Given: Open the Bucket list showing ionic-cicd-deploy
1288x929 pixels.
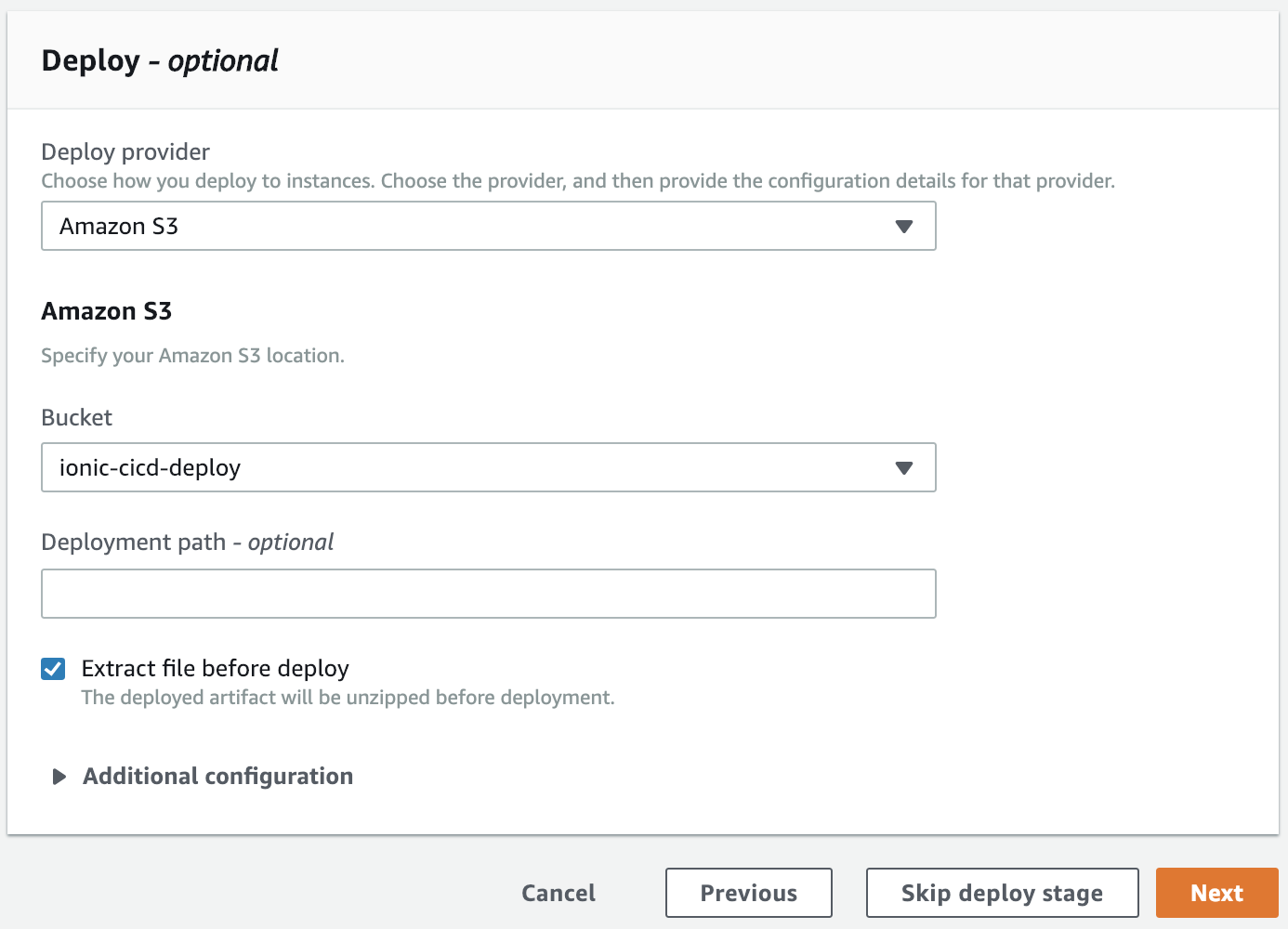Looking at the screenshot, I should (x=488, y=468).
